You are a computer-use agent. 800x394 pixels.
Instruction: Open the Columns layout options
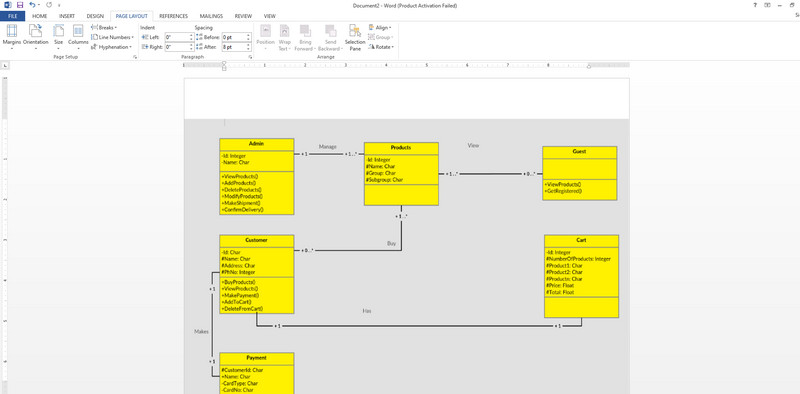pyautogui.click(x=78, y=37)
